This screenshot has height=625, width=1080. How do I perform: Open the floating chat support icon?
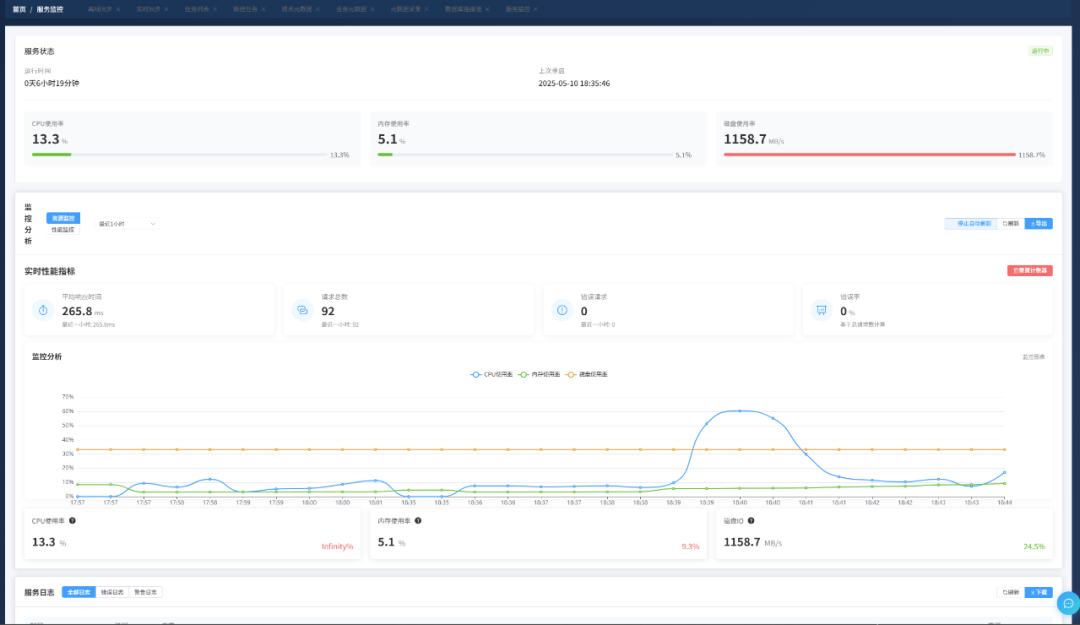[x=1068, y=604]
